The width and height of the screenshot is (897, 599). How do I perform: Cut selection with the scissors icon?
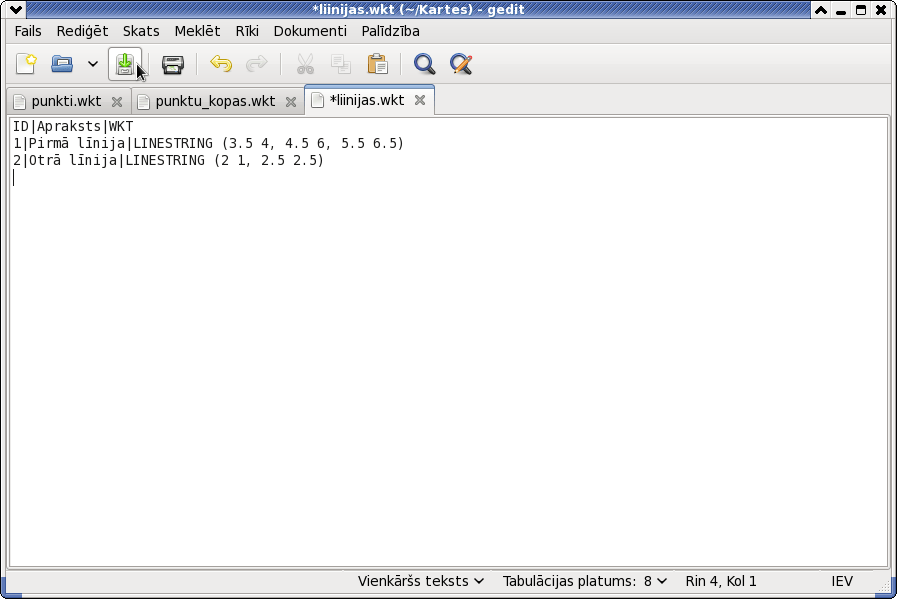305,64
